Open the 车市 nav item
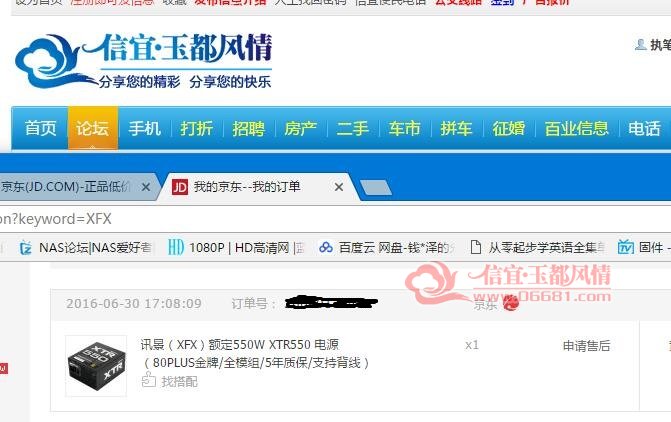671x422 pixels. (x=404, y=128)
